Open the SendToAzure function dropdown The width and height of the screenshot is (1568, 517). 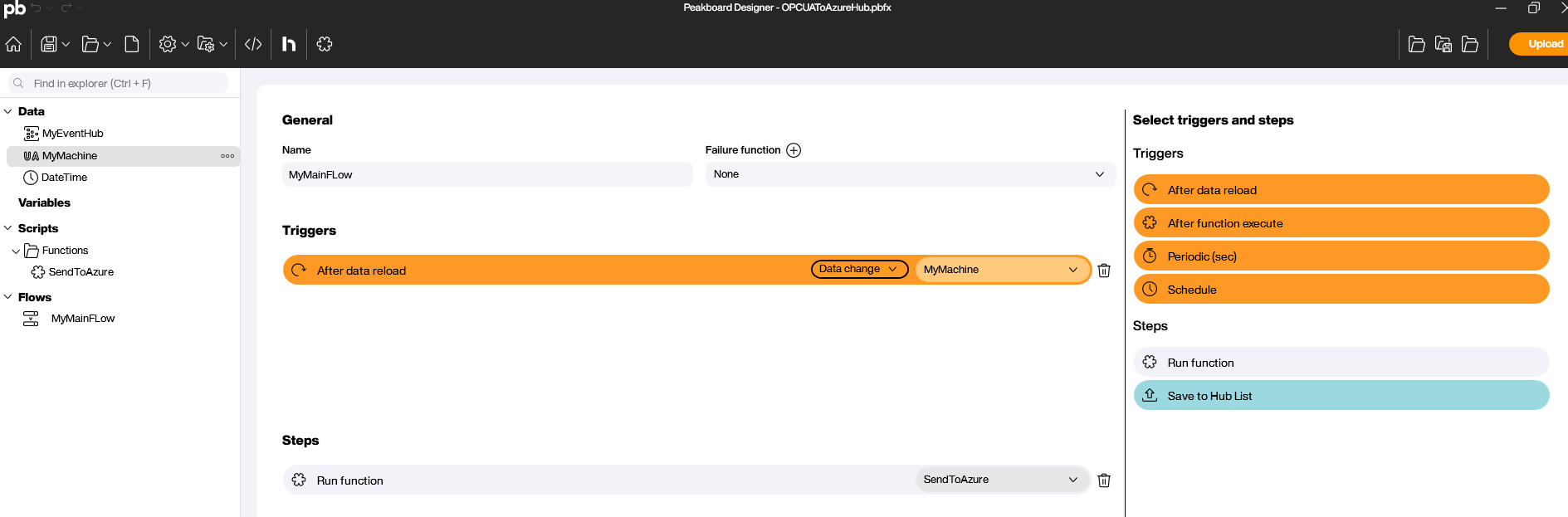pyautogui.click(x=1000, y=480)
